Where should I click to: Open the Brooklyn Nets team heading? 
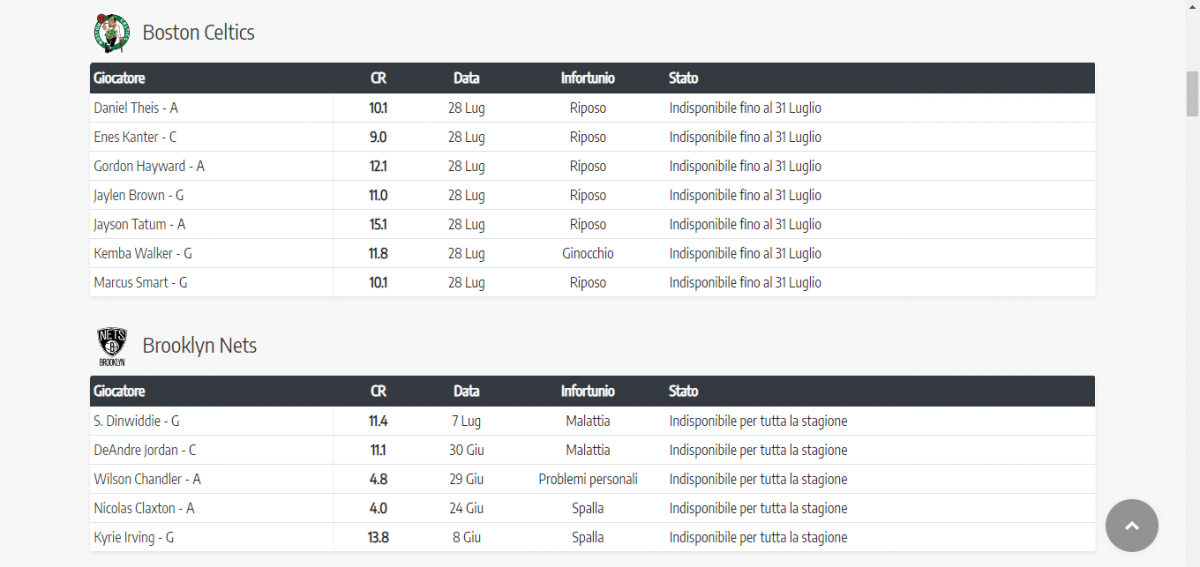tap(199, 346)
